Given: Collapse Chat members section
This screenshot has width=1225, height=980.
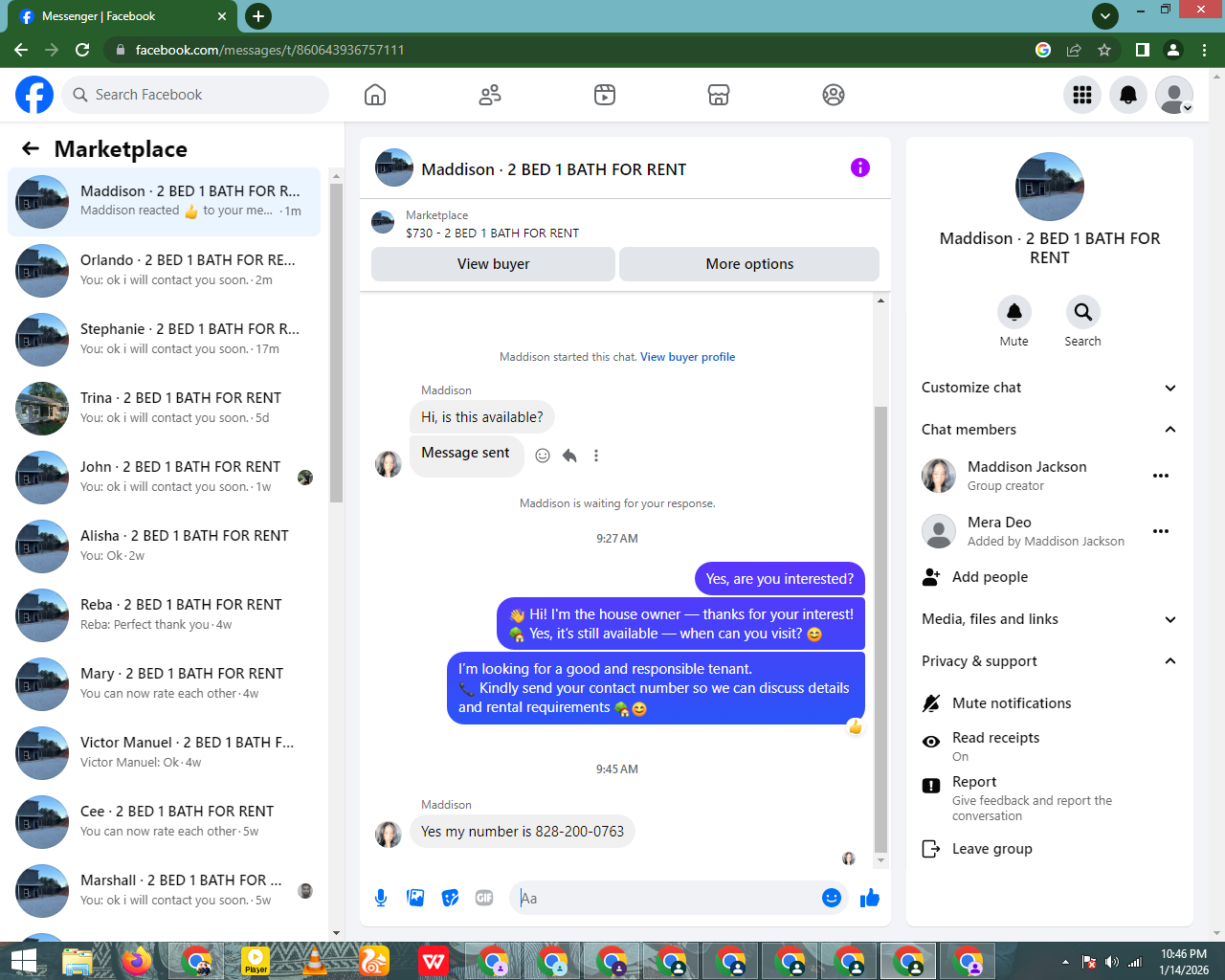Looking at the screenshot, I should click(1049, 430).
